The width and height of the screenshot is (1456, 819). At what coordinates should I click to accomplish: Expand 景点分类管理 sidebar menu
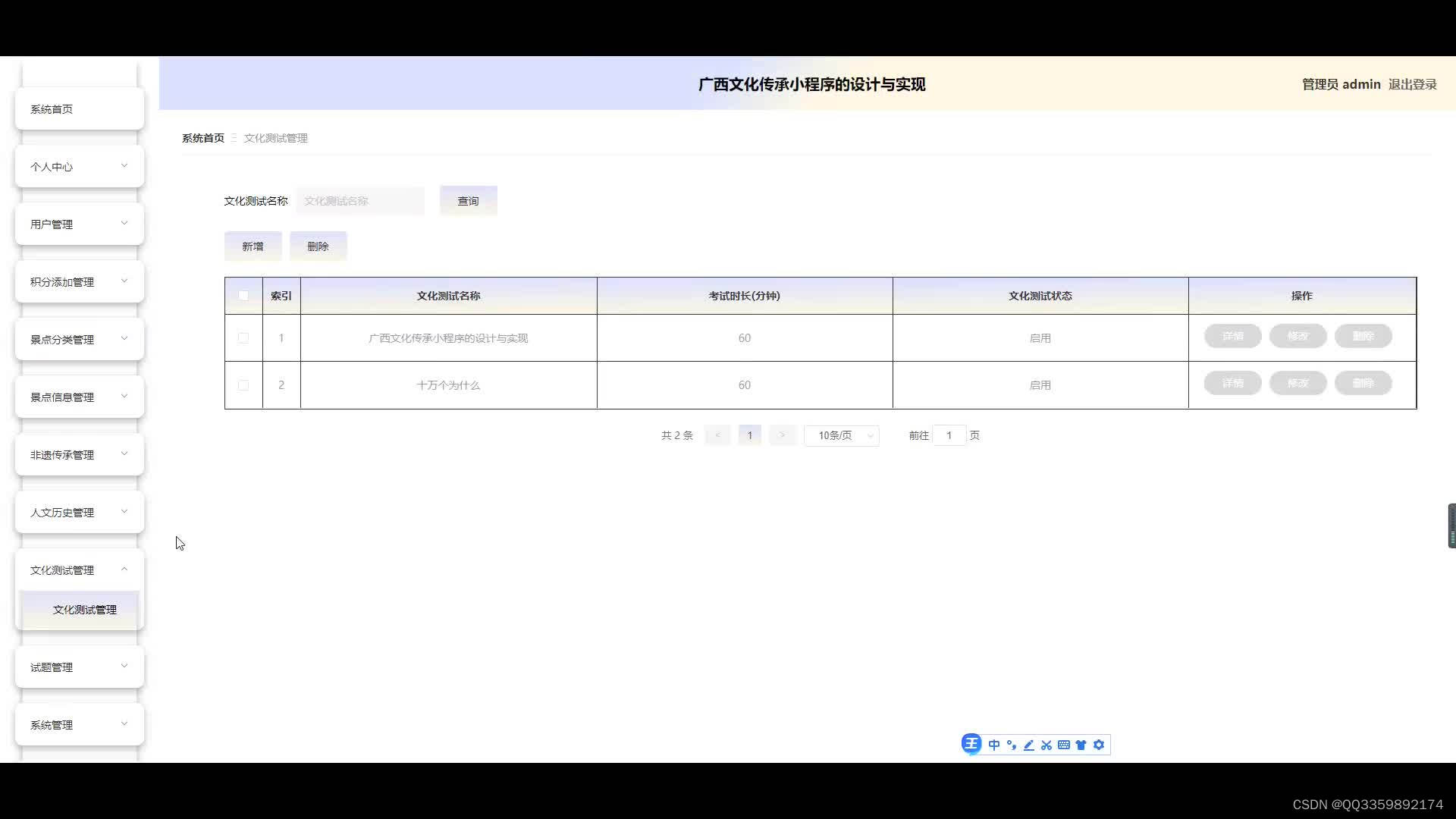tap(80, 339)
